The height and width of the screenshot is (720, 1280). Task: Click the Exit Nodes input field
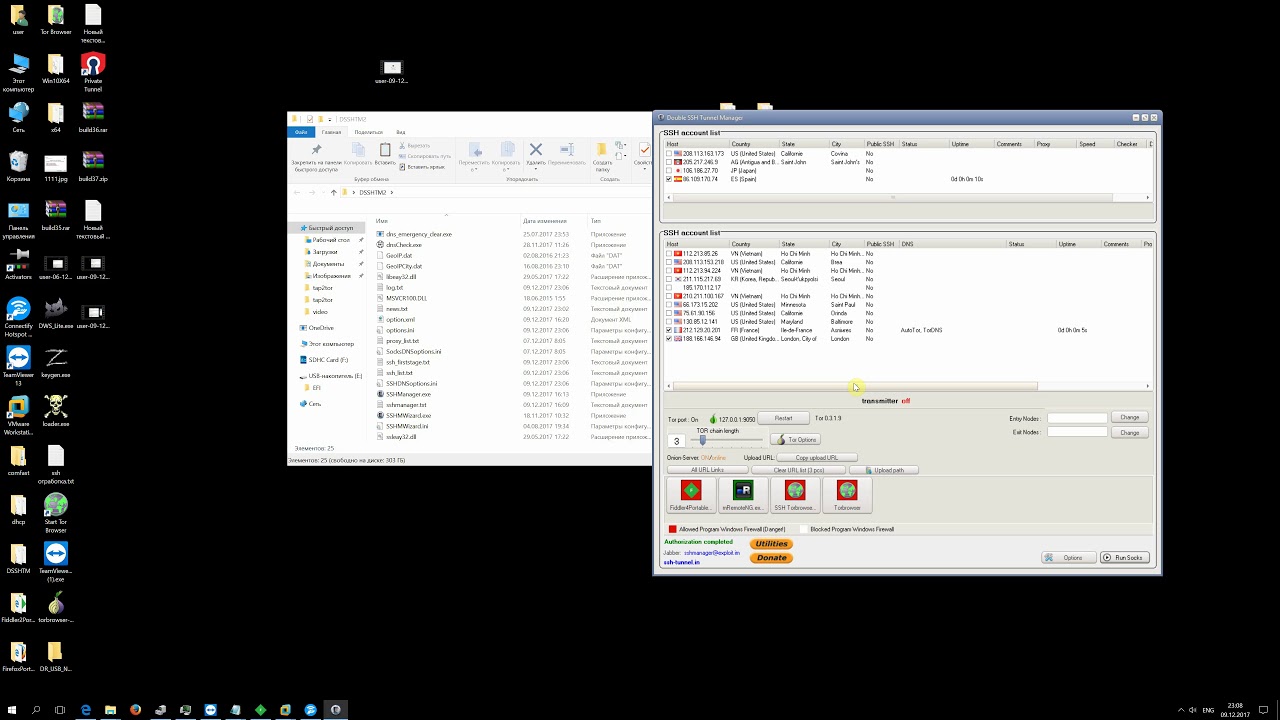click(x=1077, y=432)
